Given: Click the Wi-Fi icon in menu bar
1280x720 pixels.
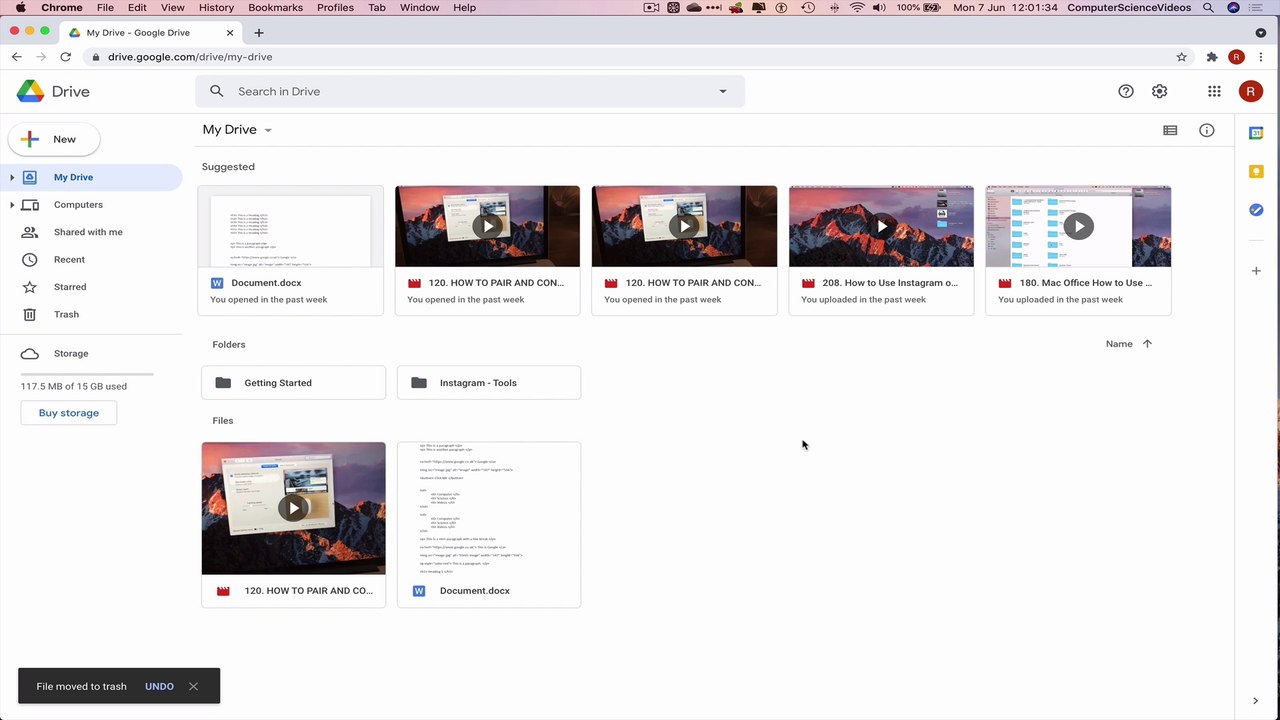Looking at the screenshot, I should pyautogui.click(x=857, y=7).
